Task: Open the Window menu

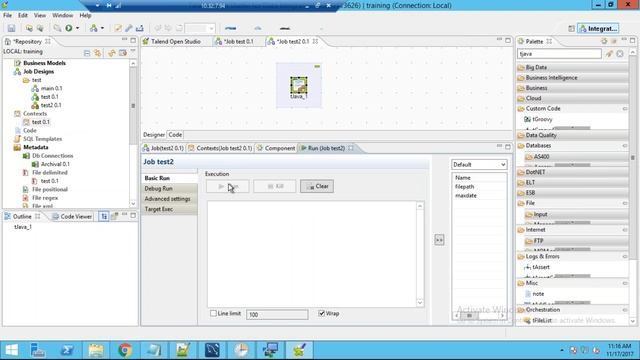Action: [62, 15]
